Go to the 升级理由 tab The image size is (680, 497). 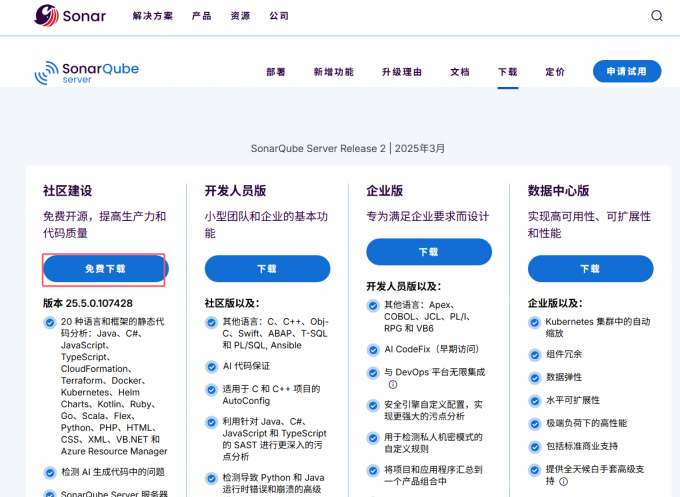pyautogui.click(x=402, y=72)
